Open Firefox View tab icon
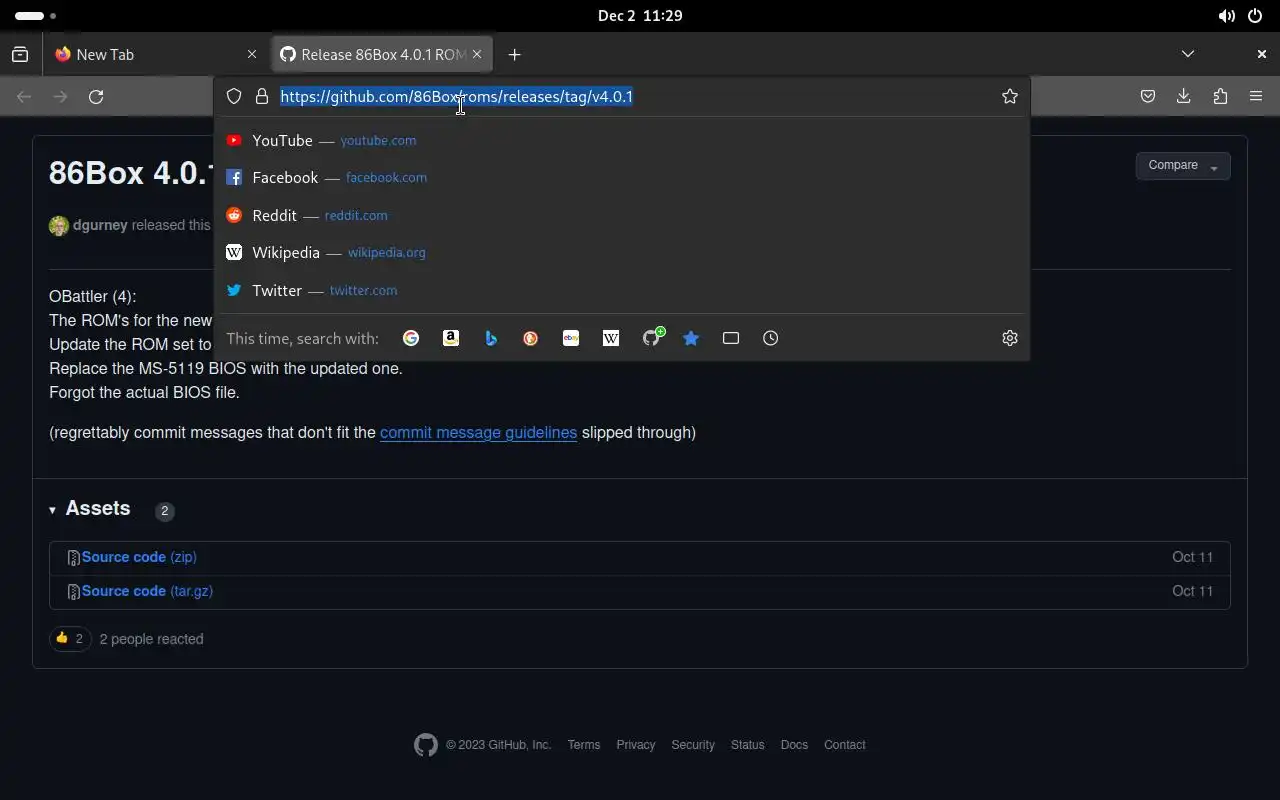 click(x=20, y=54)
